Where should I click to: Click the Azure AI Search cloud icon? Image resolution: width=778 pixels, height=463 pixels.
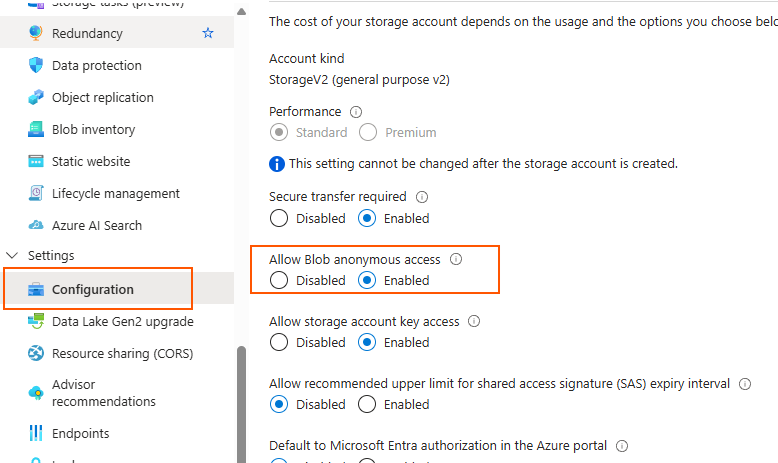[36, 225]
